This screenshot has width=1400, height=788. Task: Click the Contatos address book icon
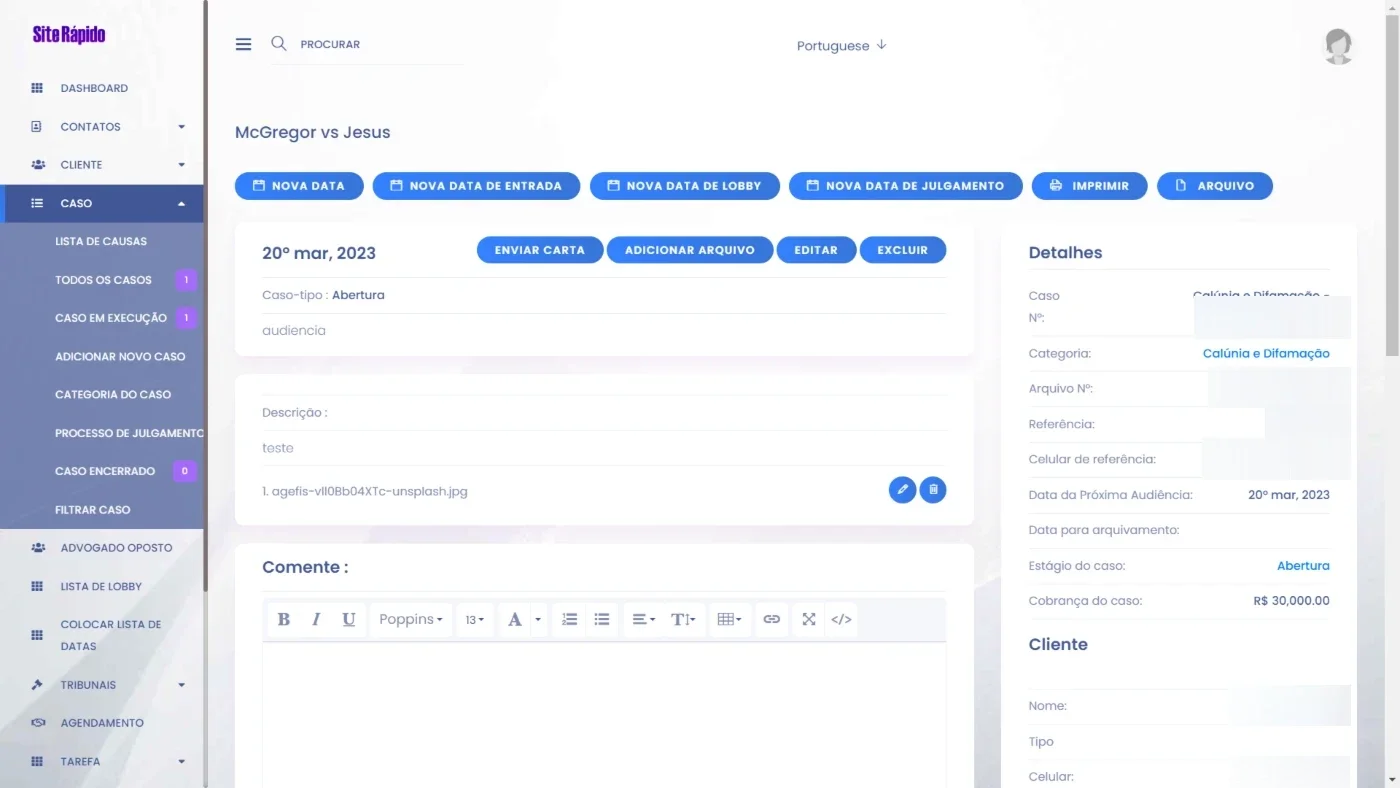(37, 127)
